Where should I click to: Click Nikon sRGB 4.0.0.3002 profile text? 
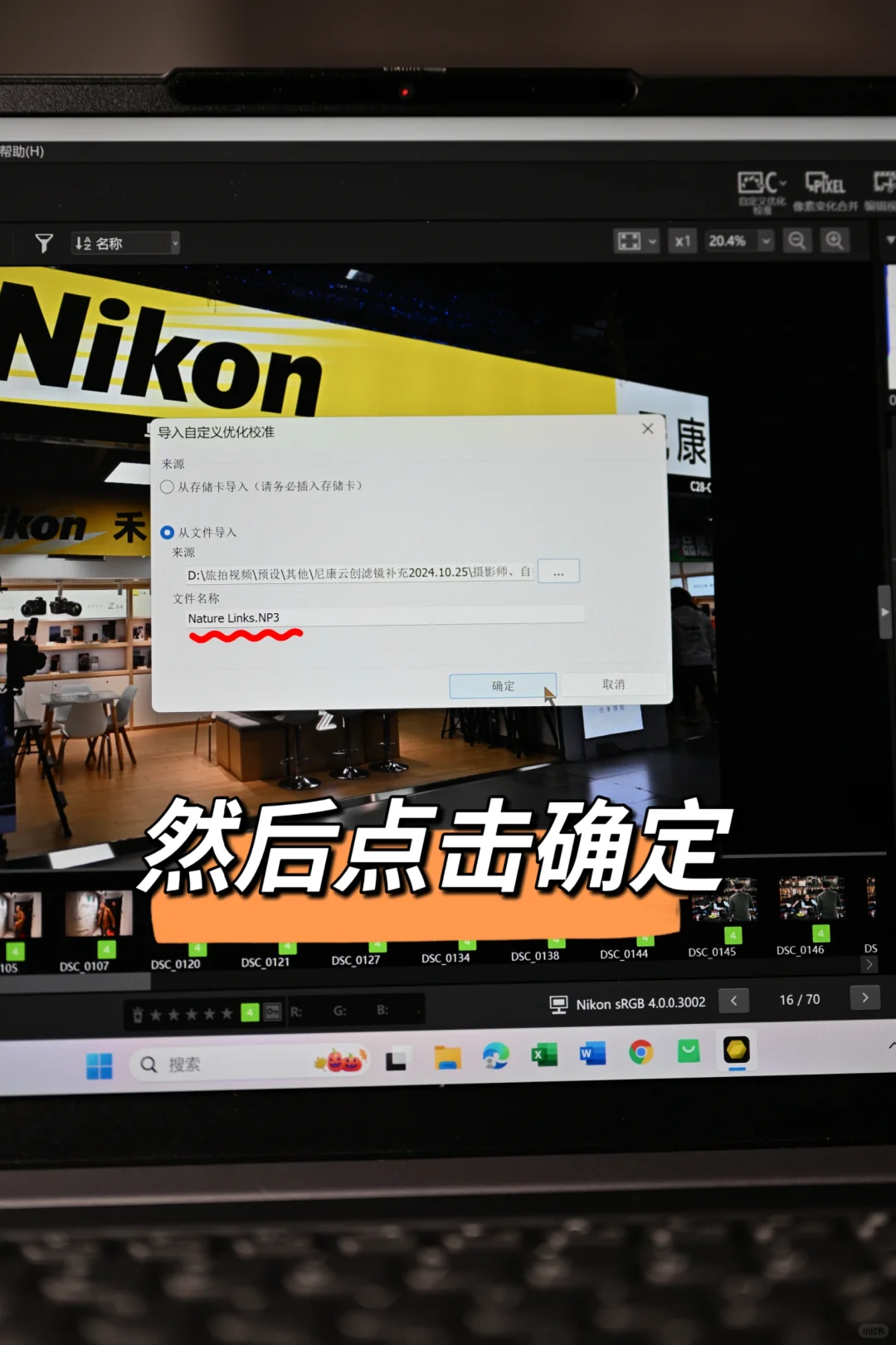(640, 1003)
